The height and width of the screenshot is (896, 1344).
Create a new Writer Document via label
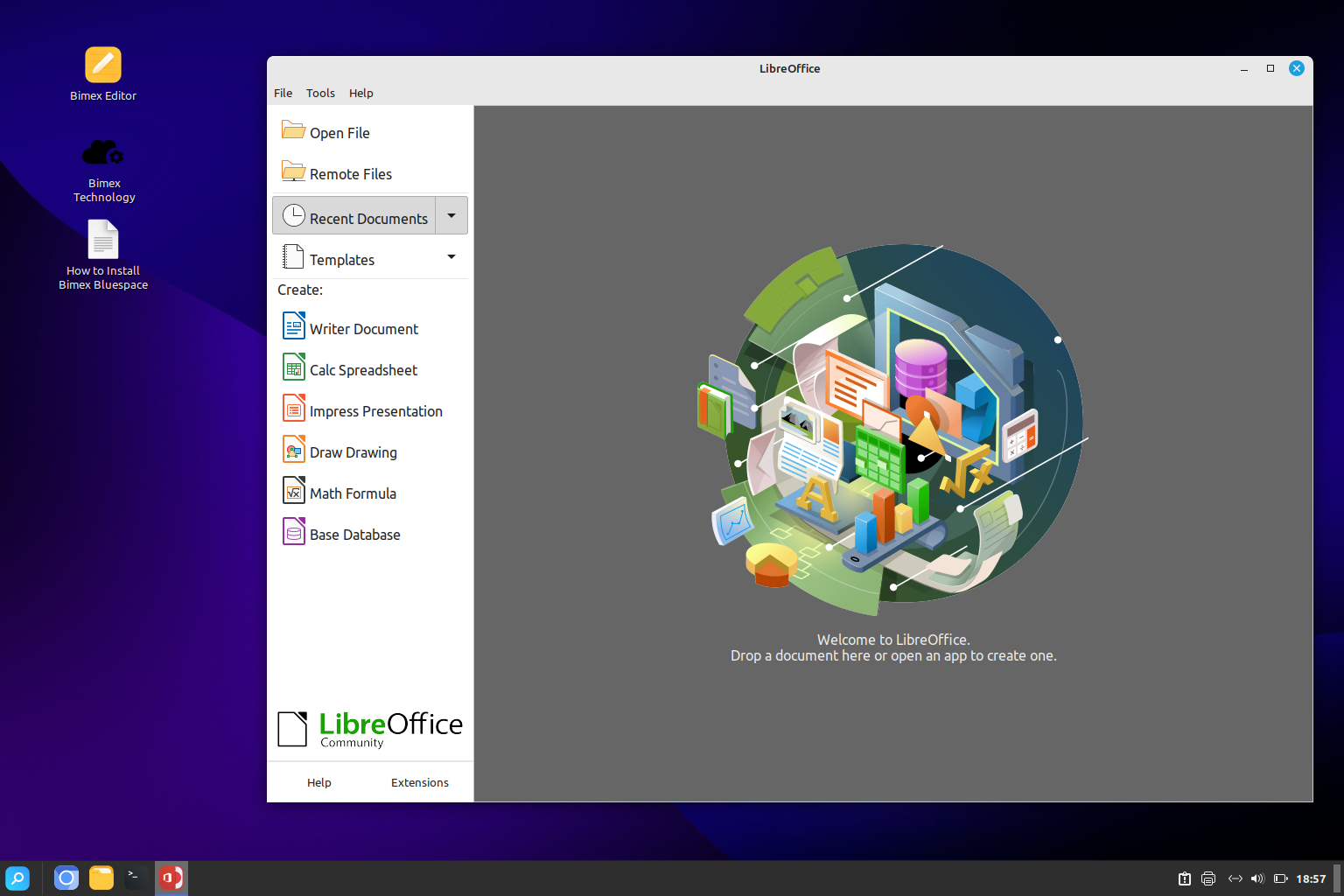(364, 329)
